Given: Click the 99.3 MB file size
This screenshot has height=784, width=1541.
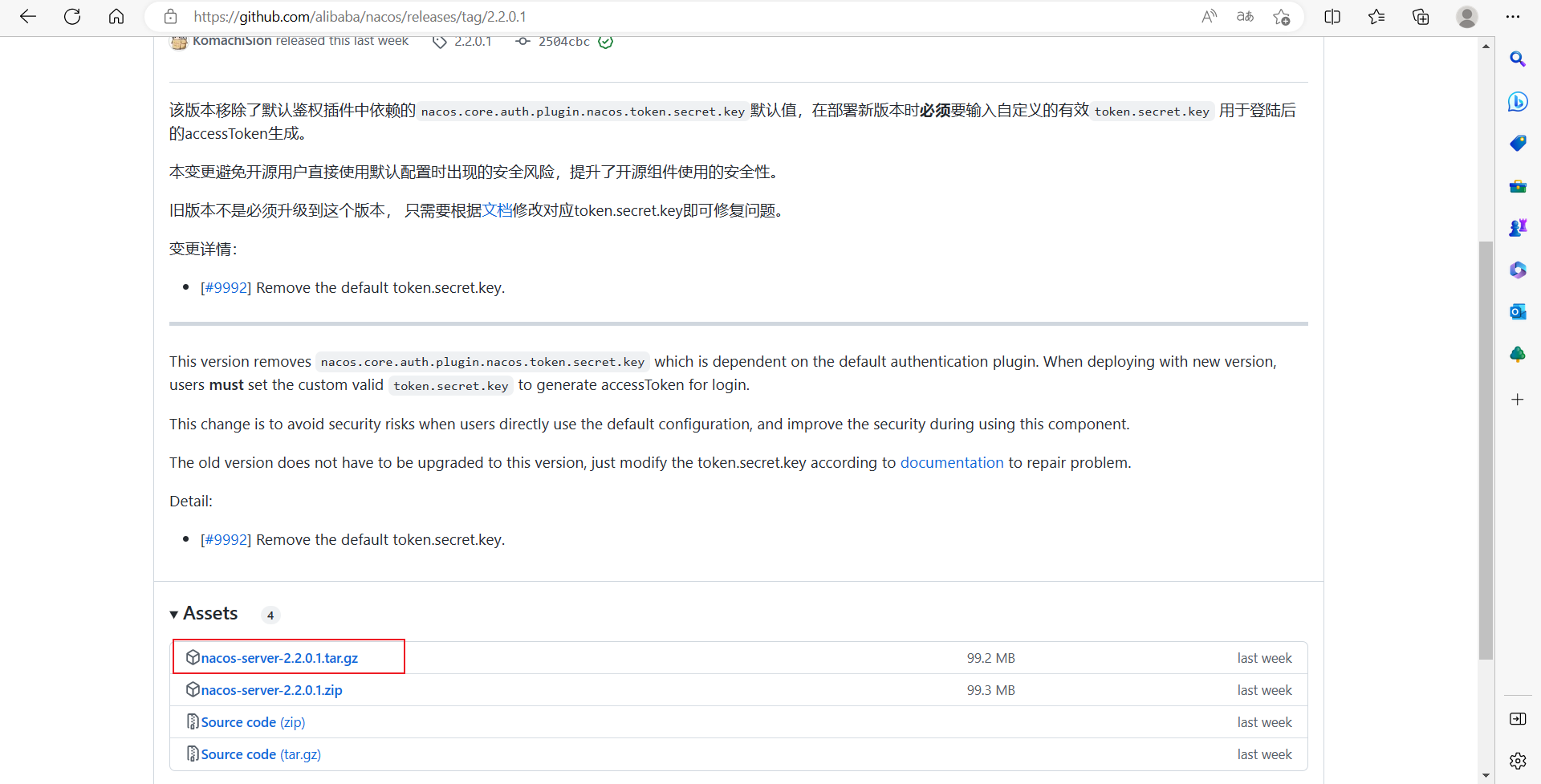Looking at the screenshot, I should pos(990,690).
